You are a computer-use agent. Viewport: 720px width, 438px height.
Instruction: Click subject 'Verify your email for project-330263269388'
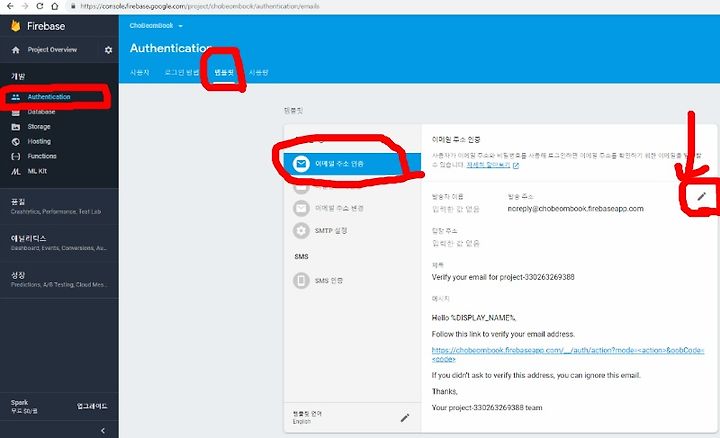(503, 277)
